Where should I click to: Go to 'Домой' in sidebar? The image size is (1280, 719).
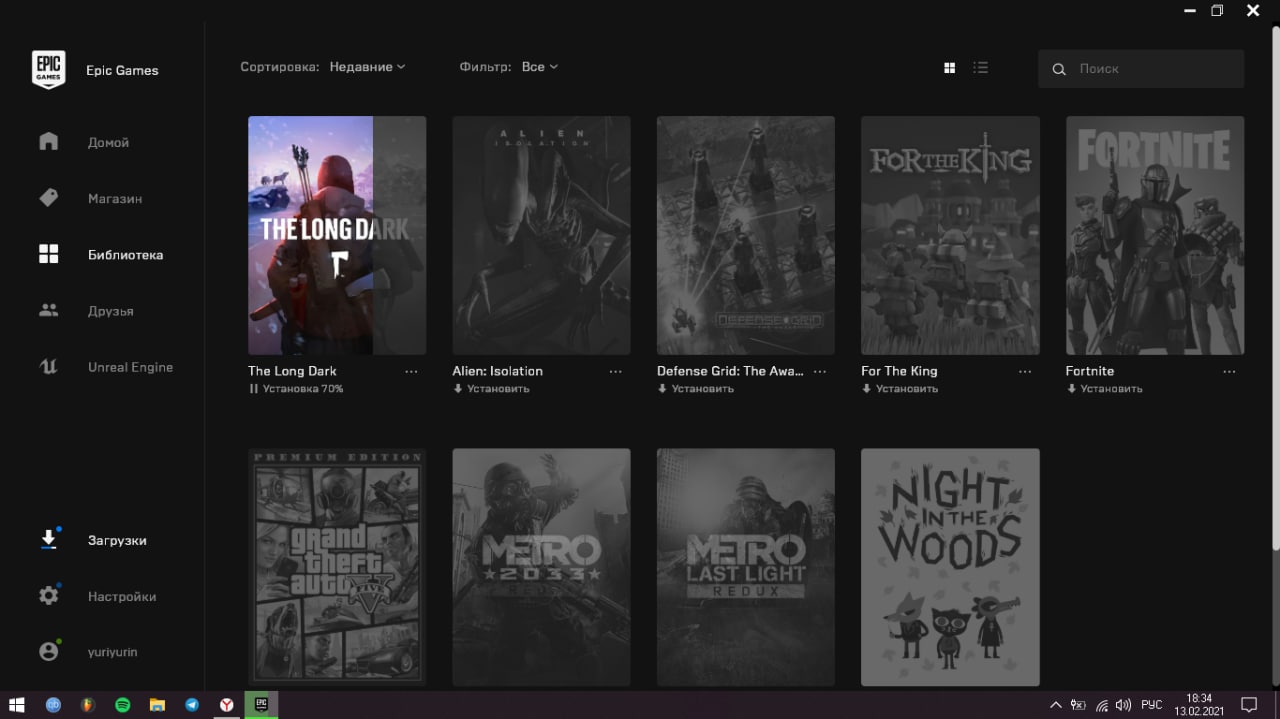tap(108, 142)
